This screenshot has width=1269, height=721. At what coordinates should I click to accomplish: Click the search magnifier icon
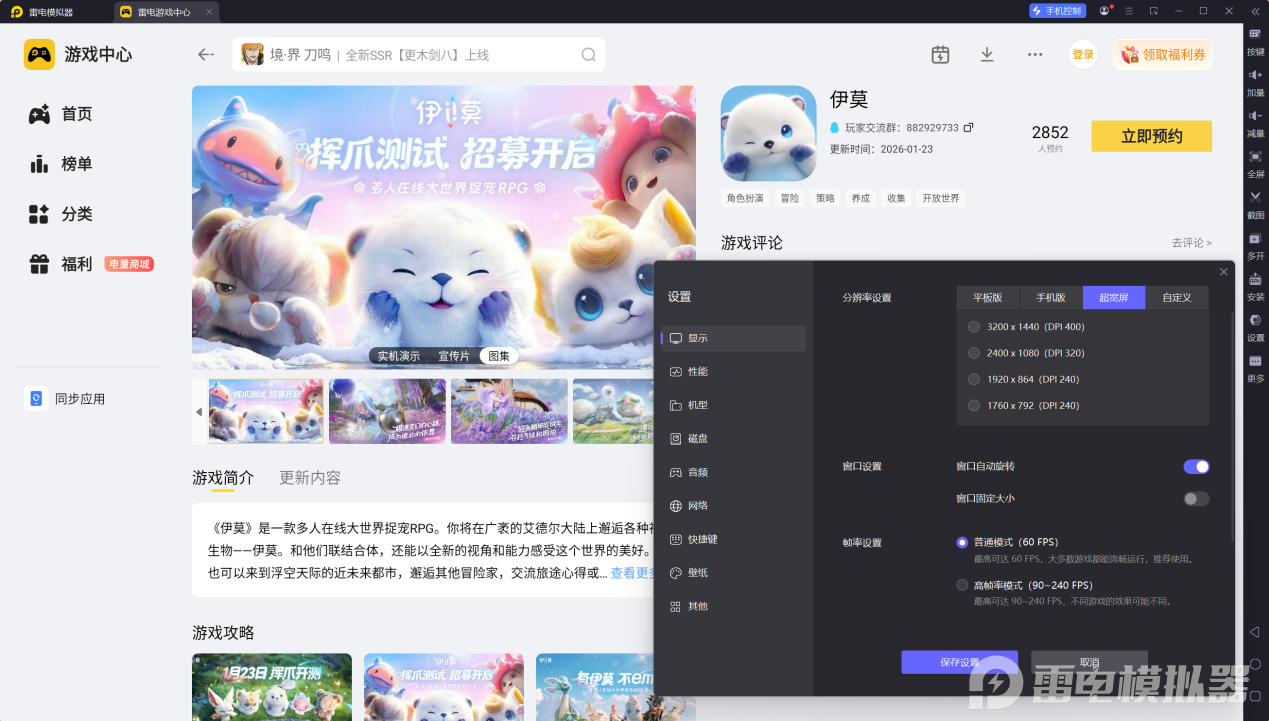(x=588, y=55)
